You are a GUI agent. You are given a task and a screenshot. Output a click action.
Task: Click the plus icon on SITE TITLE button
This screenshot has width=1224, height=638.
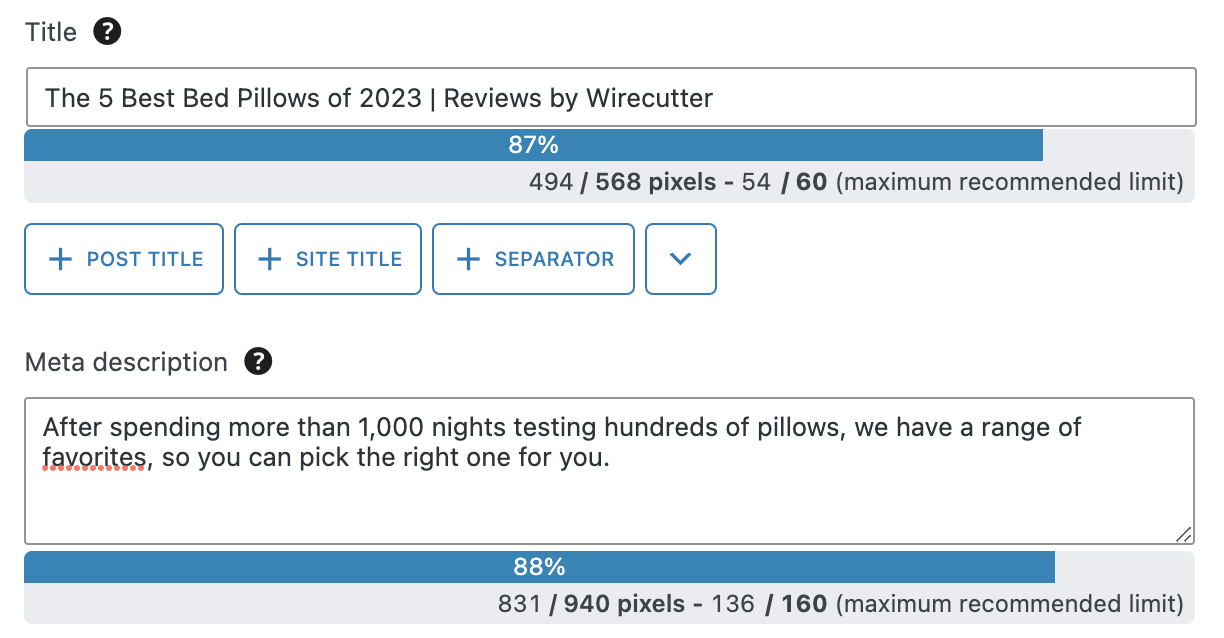click(268, 258)
